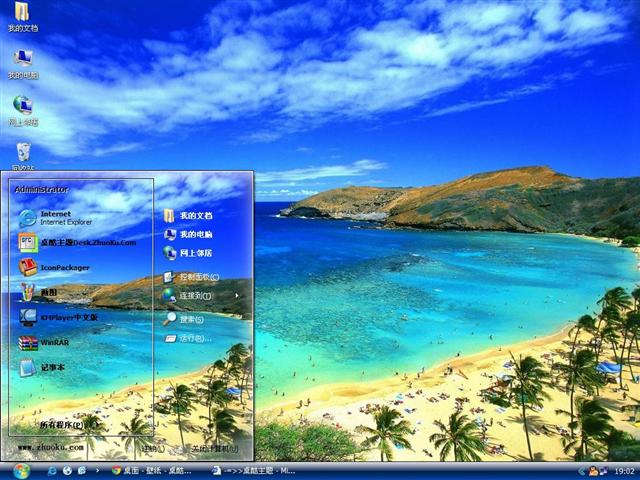Open 网上邻居 in Start menu right pane
This screenshot has height=480, width=640.
tap(188, 253)
